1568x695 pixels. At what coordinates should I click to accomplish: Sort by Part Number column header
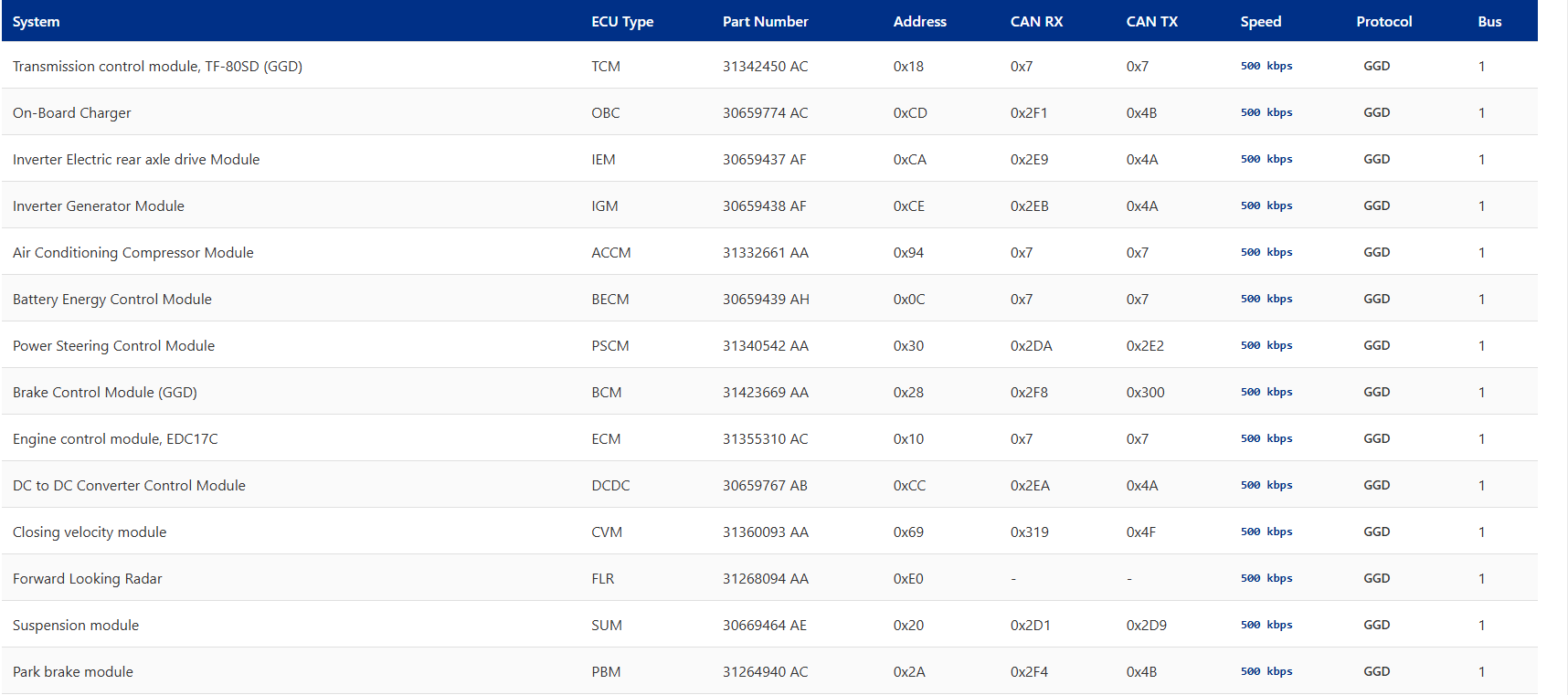pos(765,22)
